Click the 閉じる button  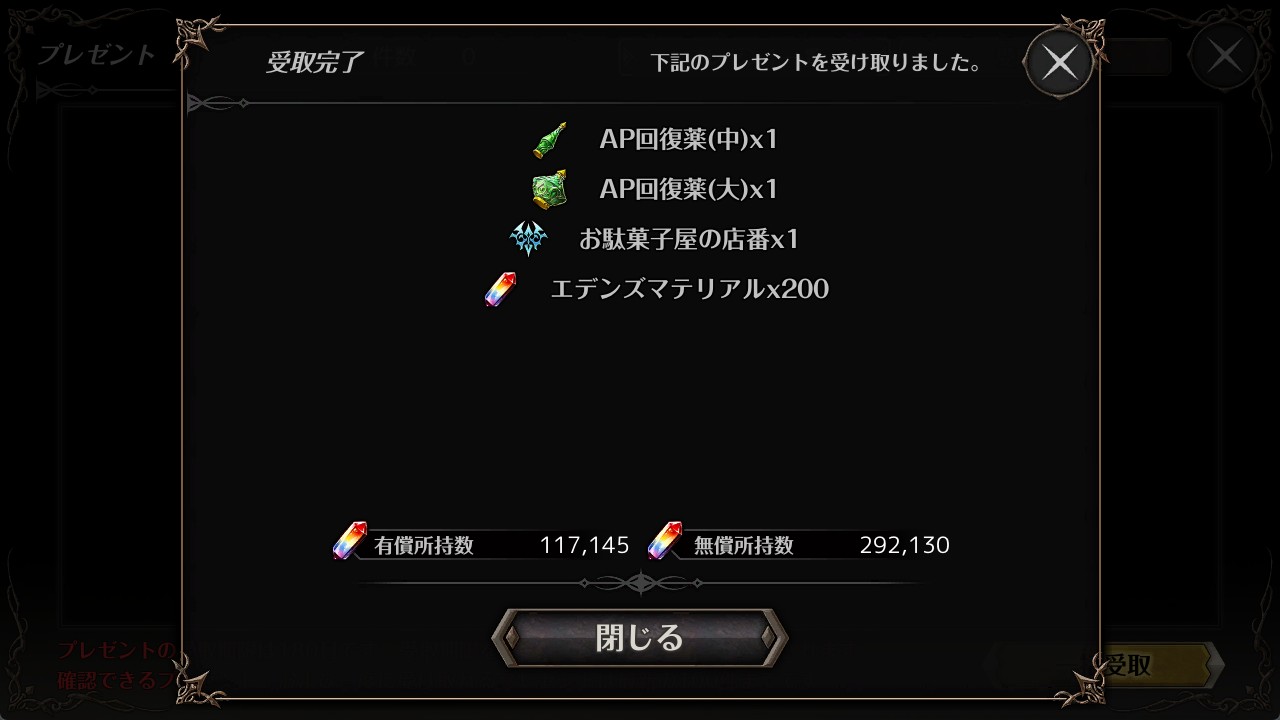[x=640, y=637]
